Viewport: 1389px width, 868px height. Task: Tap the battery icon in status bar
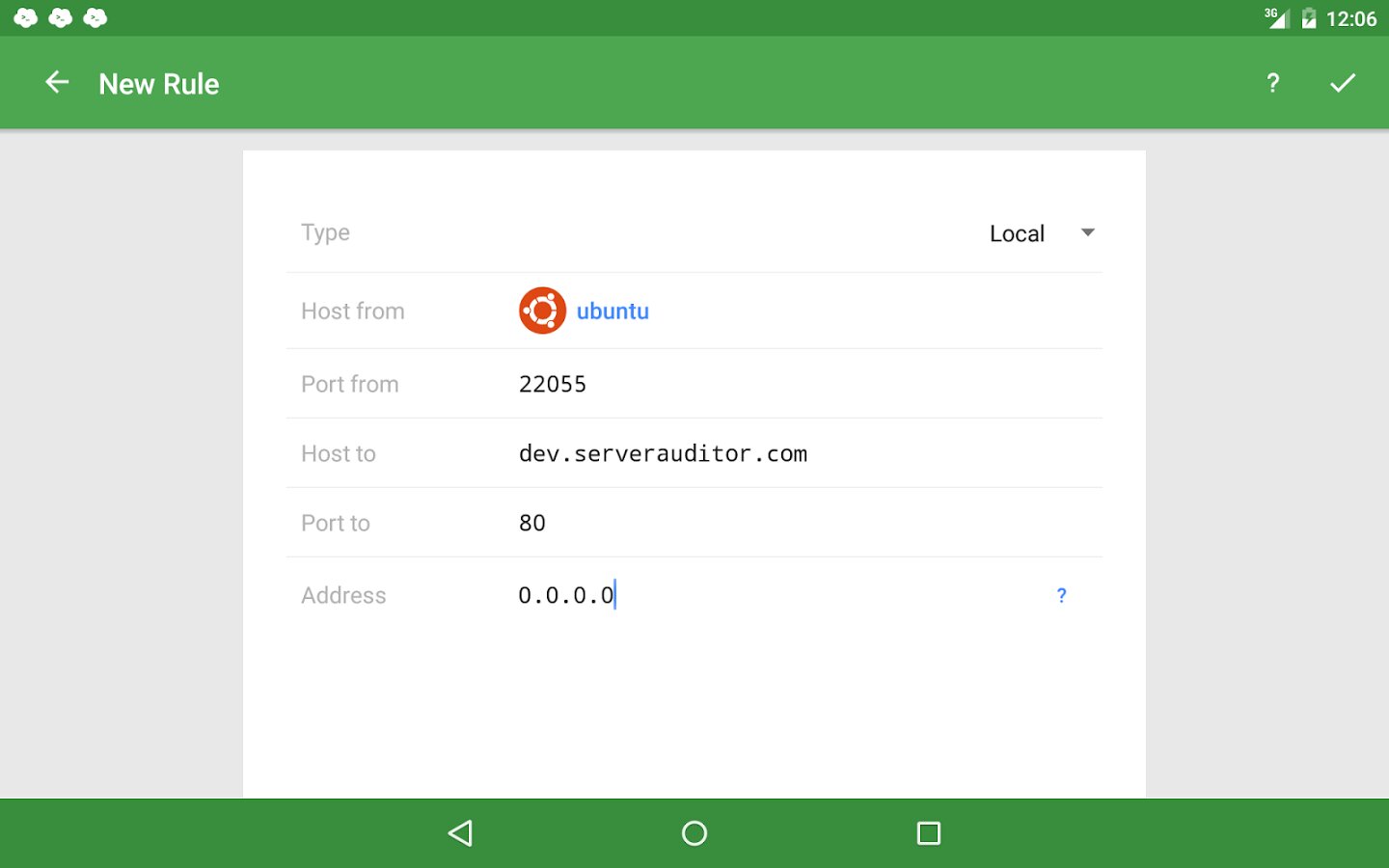[1309, 18]
